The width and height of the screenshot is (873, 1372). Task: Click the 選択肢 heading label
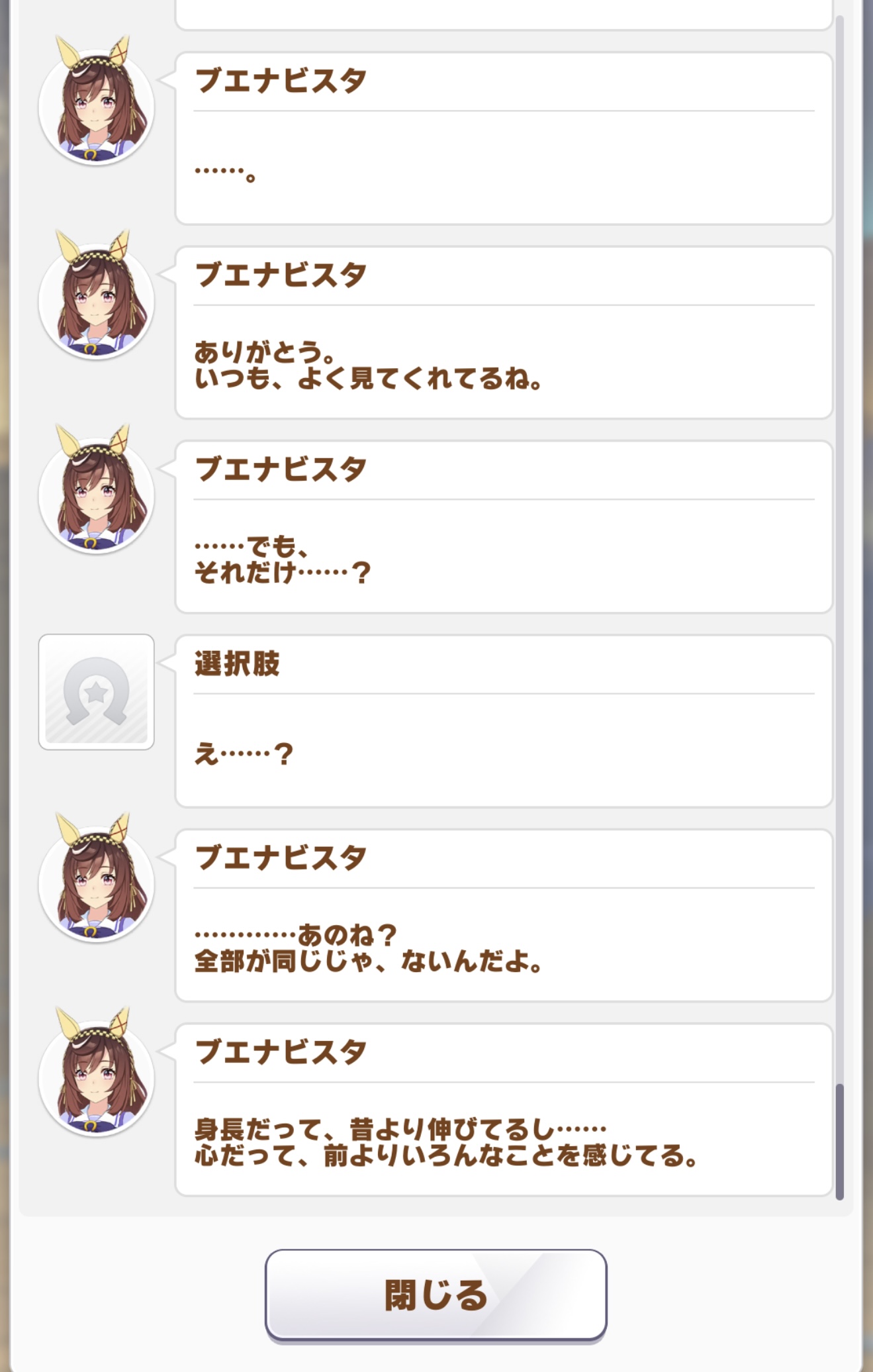(237, 663)
